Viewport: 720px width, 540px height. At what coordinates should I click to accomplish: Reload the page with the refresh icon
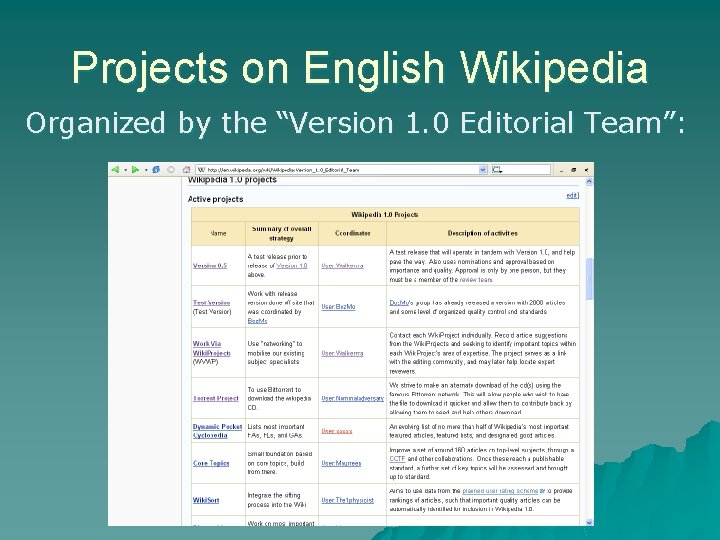point(156,170)
